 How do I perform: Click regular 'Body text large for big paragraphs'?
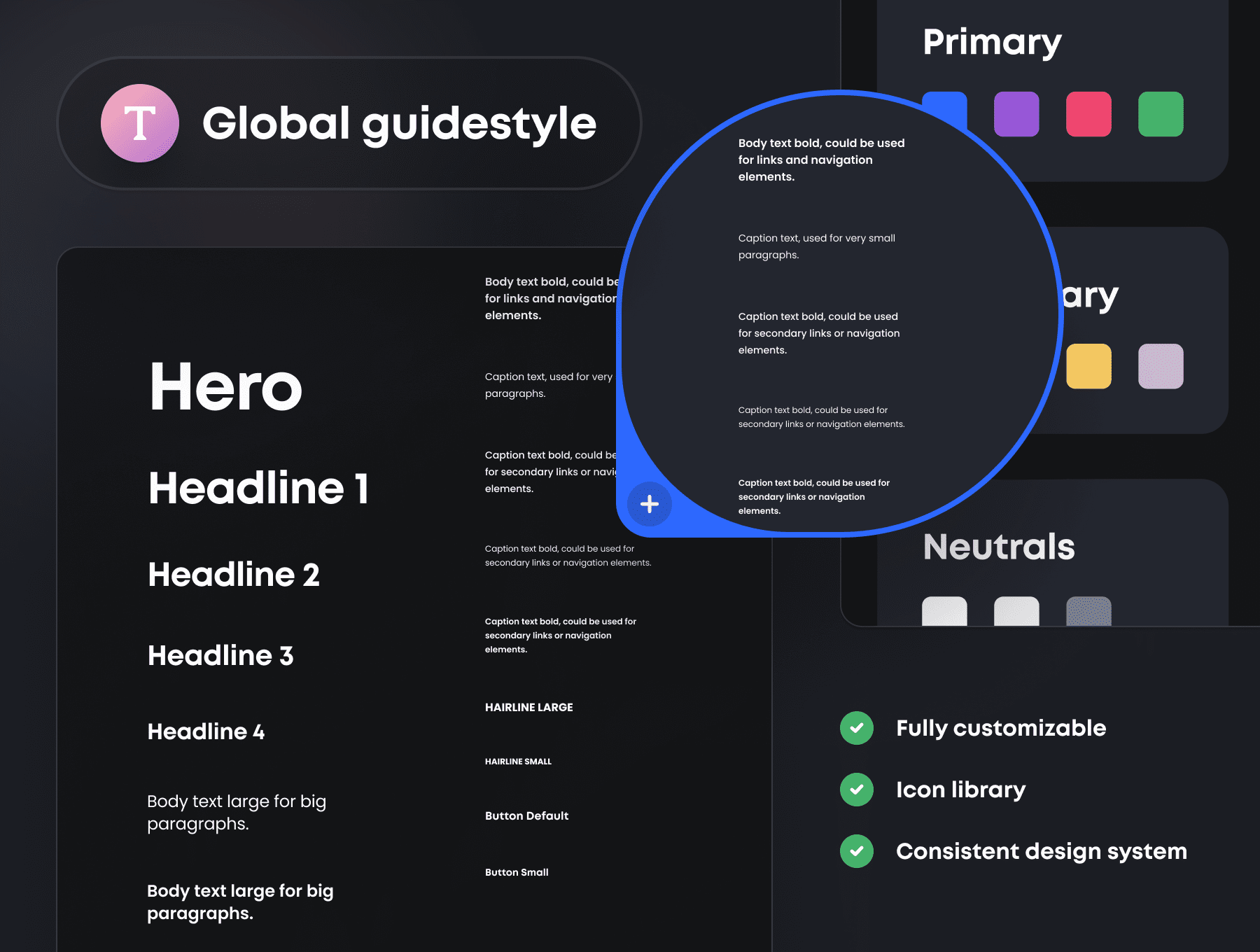tap(237, 812)
